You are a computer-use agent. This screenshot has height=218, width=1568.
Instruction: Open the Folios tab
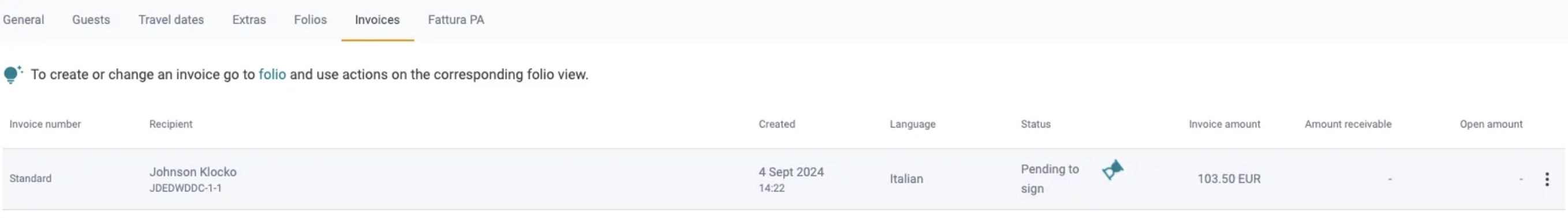coord(311,20)
